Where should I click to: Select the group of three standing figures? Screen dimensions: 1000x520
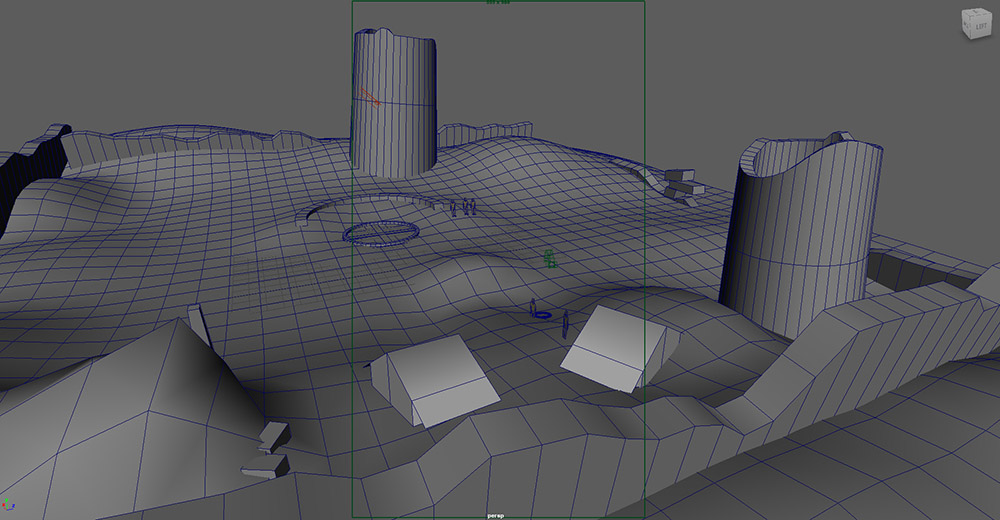click(463, 207)
